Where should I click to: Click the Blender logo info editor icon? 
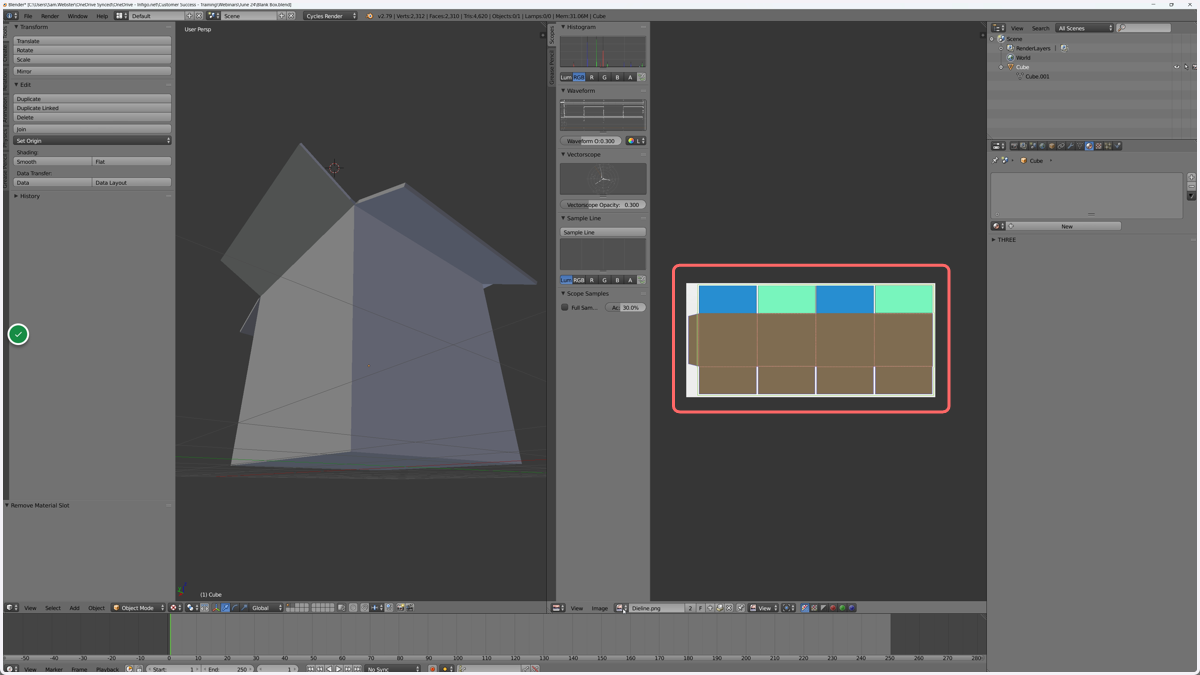click(x=10, y=16)
